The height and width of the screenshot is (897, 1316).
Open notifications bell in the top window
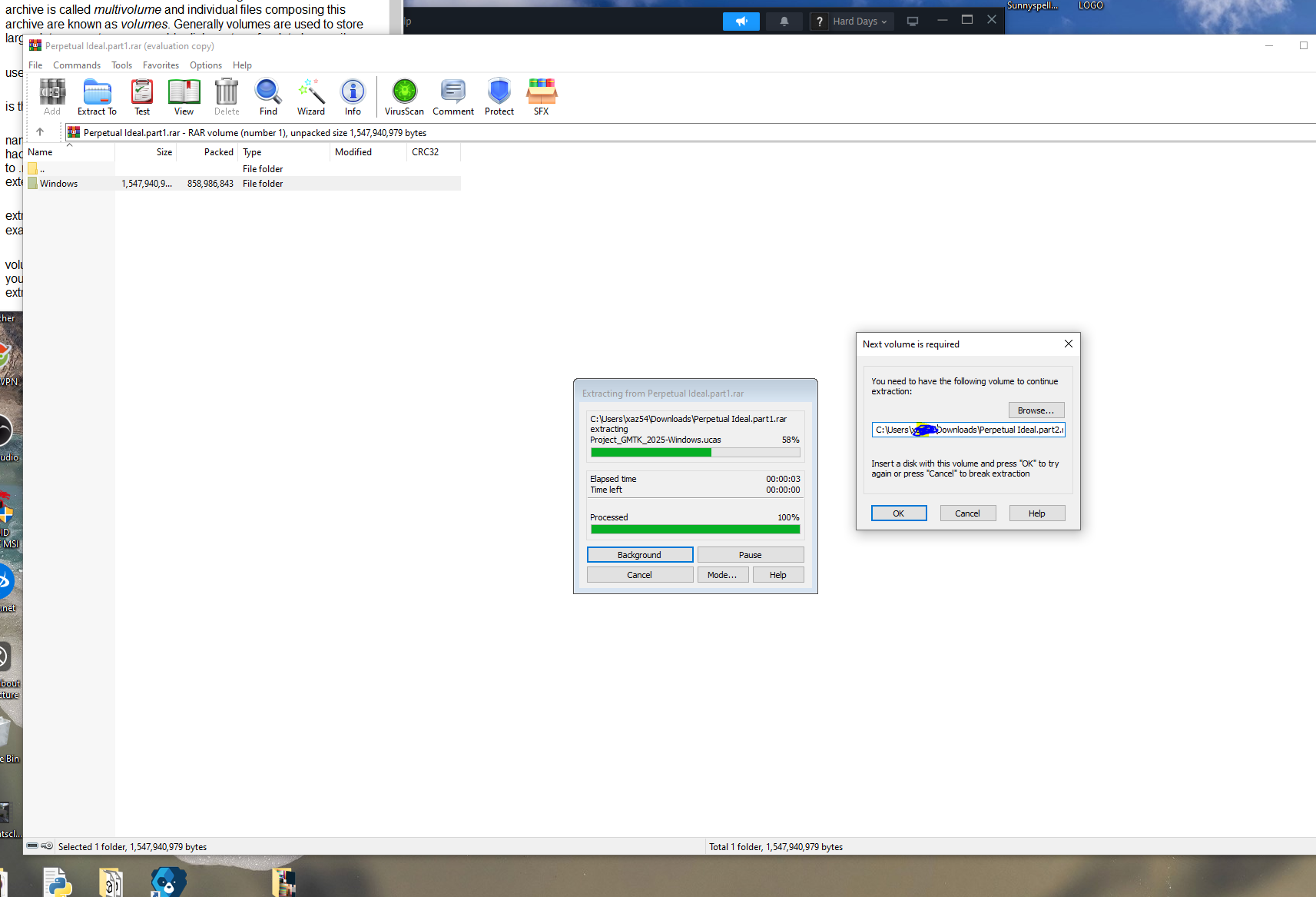(784, 22)
